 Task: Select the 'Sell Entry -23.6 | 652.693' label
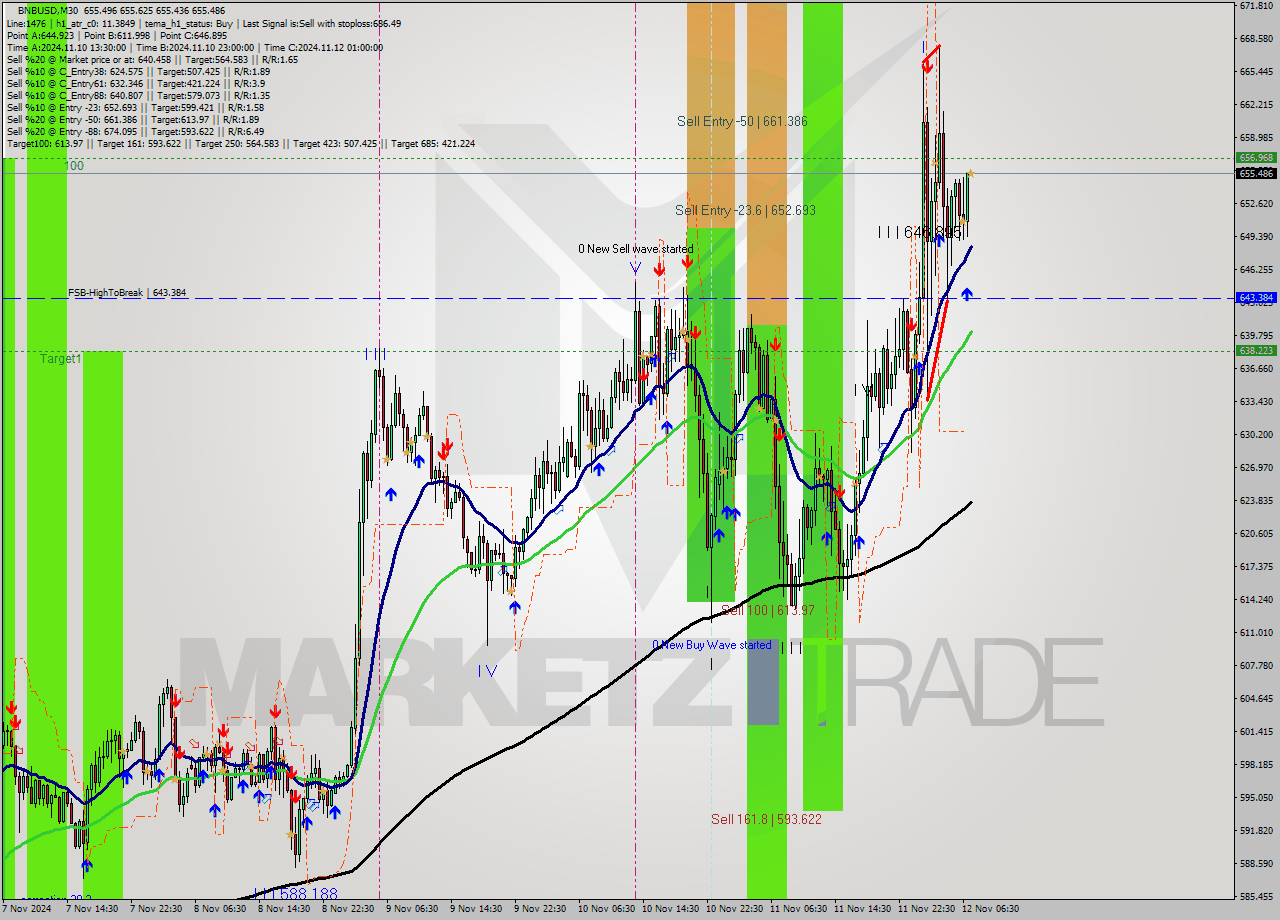(745, 210)
